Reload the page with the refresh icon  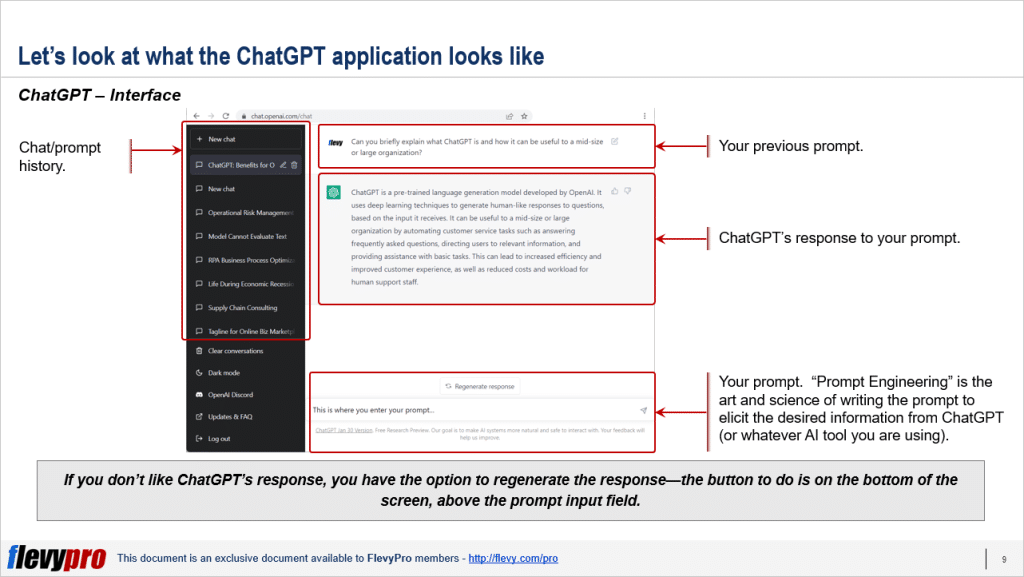(226, 116)
